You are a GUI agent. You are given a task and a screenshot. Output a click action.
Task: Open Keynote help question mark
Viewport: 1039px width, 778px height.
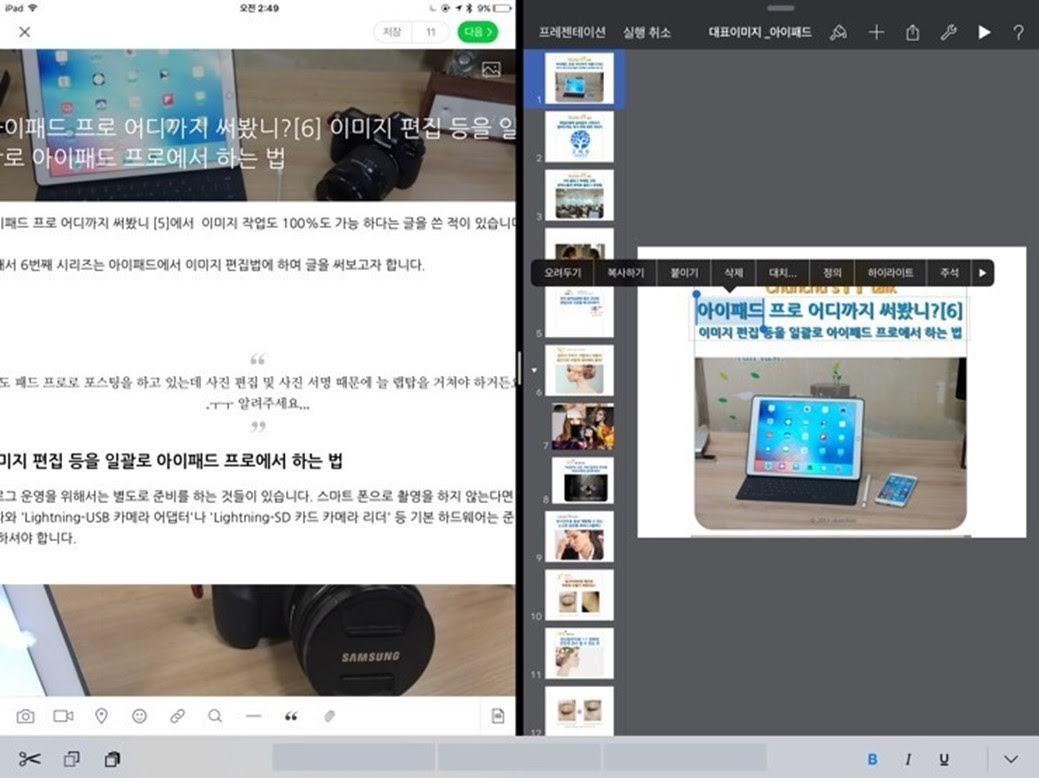coord(1018,32)
